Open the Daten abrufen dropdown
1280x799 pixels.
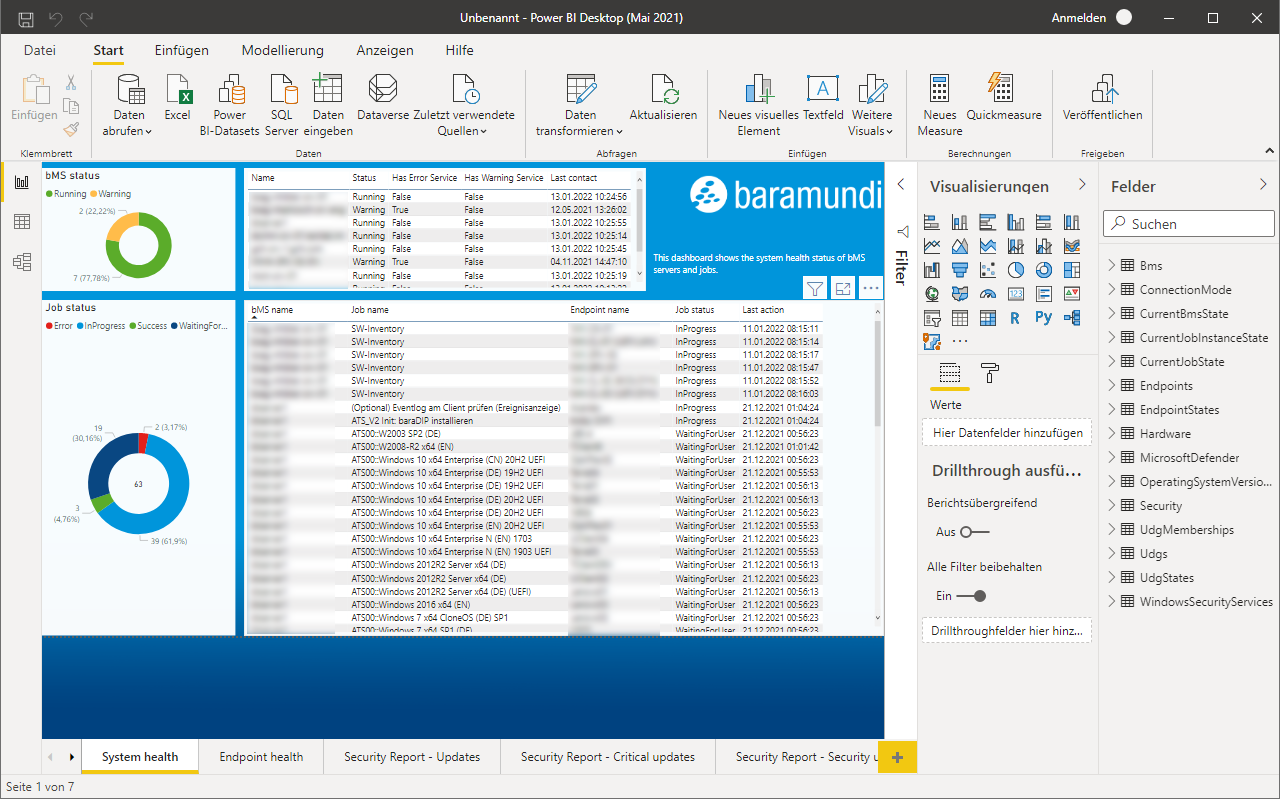[128, 130]
